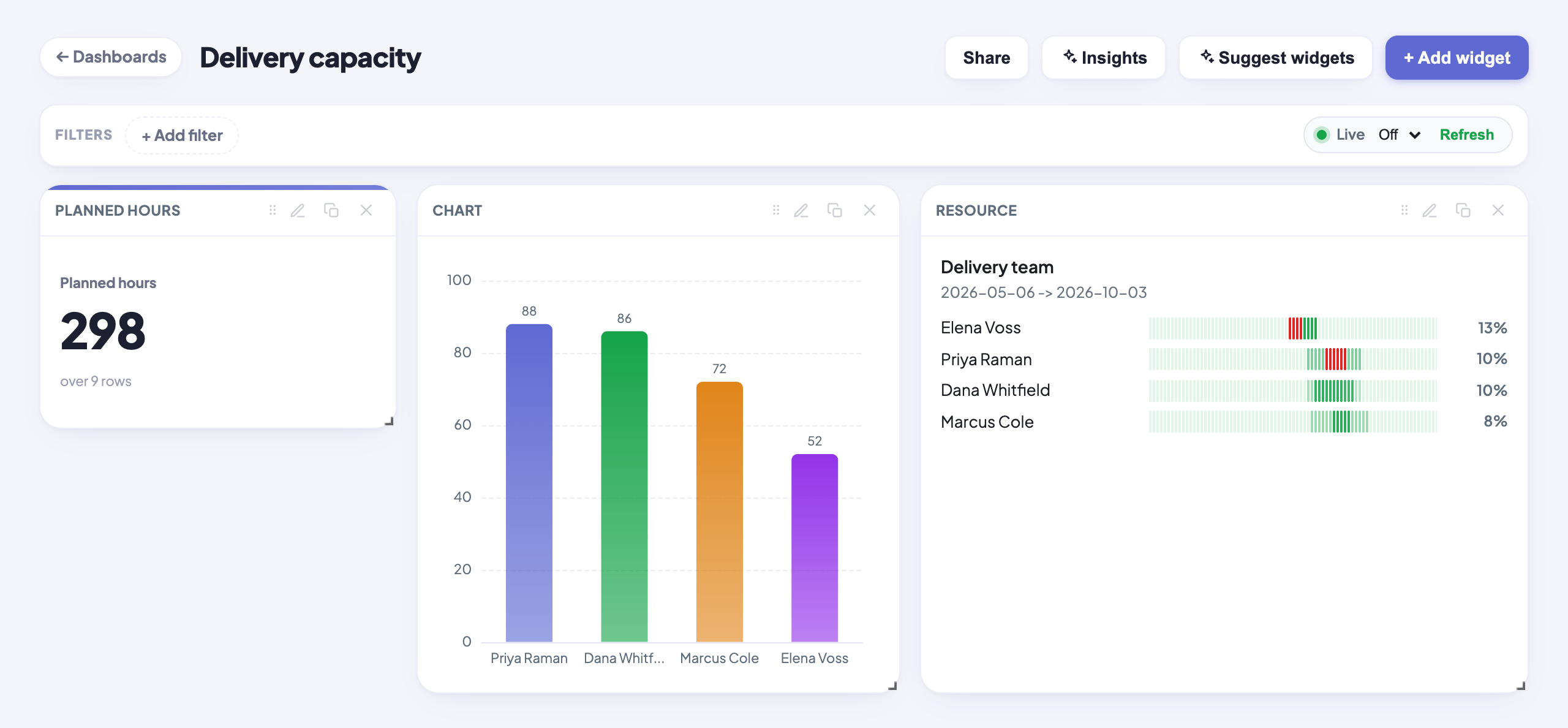
Task: Click Dana Whitfield name in Resource list
Action: pyautogui.click(x=995, y=390)
